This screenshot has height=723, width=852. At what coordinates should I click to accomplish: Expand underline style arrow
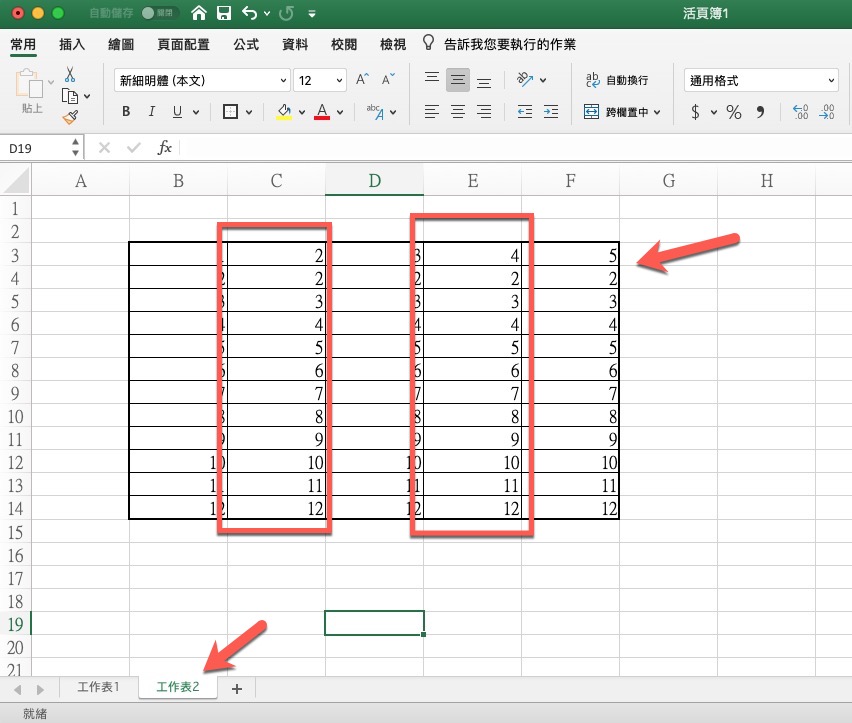pyautogui.click(x=196, y=112)
